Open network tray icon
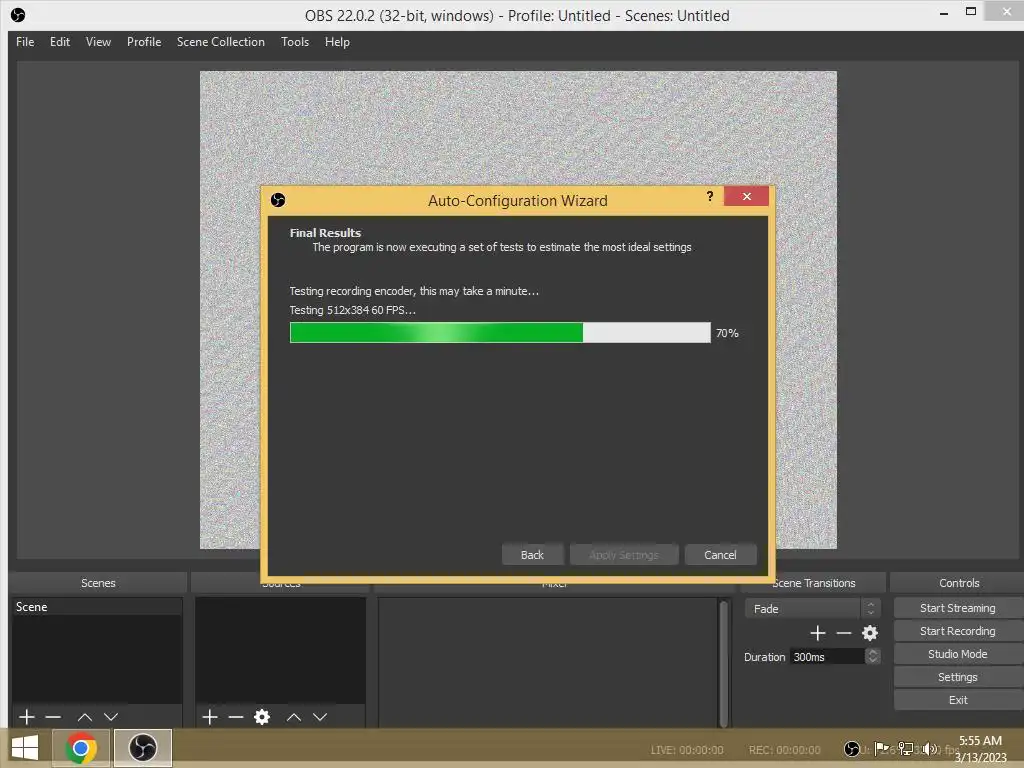1024x768 pixels. click(x=906, y=748)
